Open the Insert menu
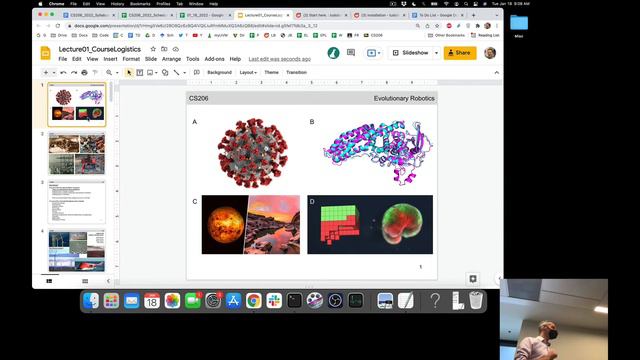This screenshot has width=640, height=360. click(x=110, y=59)
